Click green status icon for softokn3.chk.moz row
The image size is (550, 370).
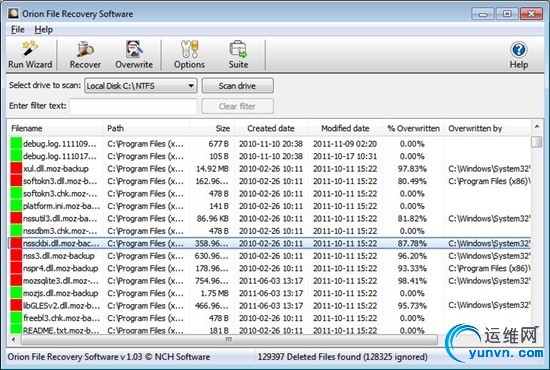tap(16, 194)
